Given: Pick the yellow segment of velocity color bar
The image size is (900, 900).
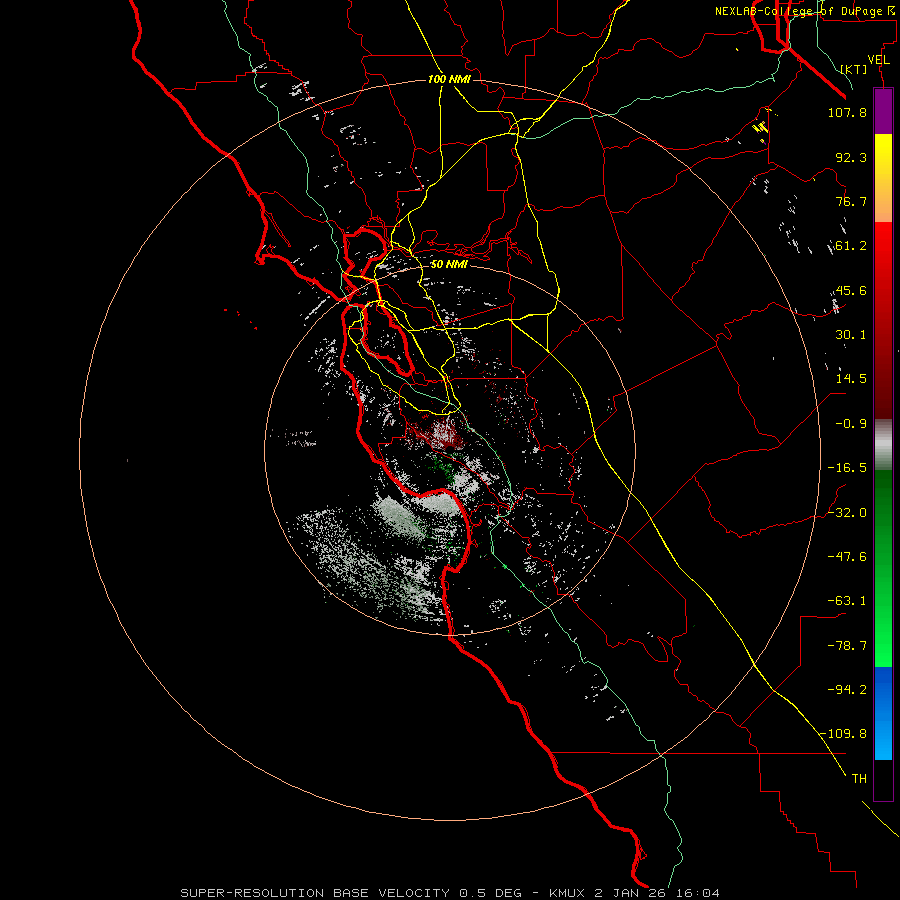Looking at the screenshot, I should 883,178.
